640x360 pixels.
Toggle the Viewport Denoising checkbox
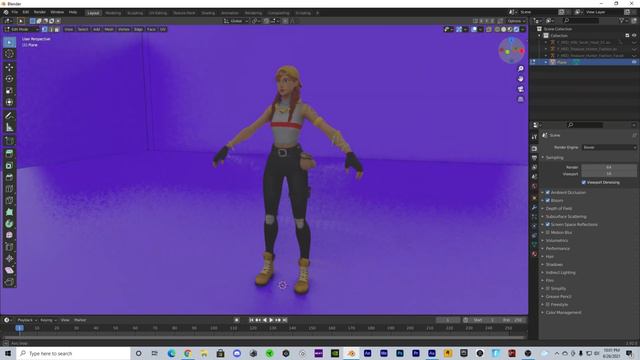point(584,182)
